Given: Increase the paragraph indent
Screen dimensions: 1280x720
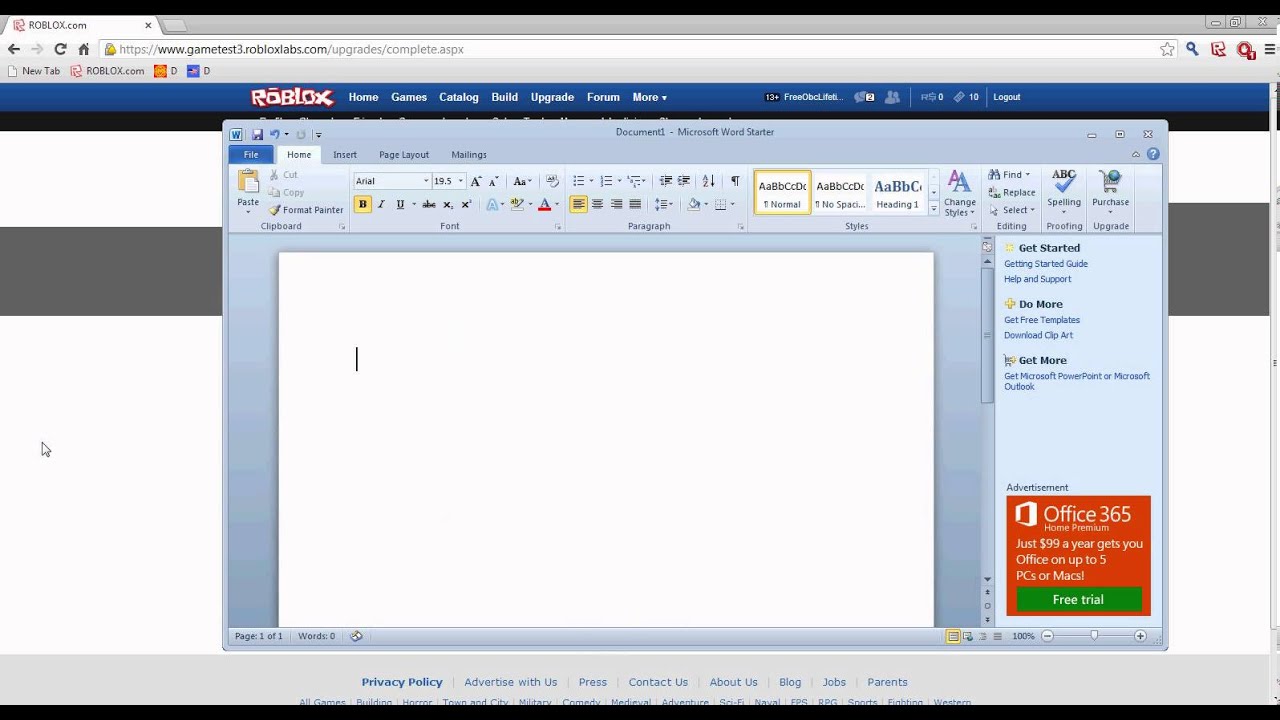Looking at the screenshot, I should pos(684,181).
